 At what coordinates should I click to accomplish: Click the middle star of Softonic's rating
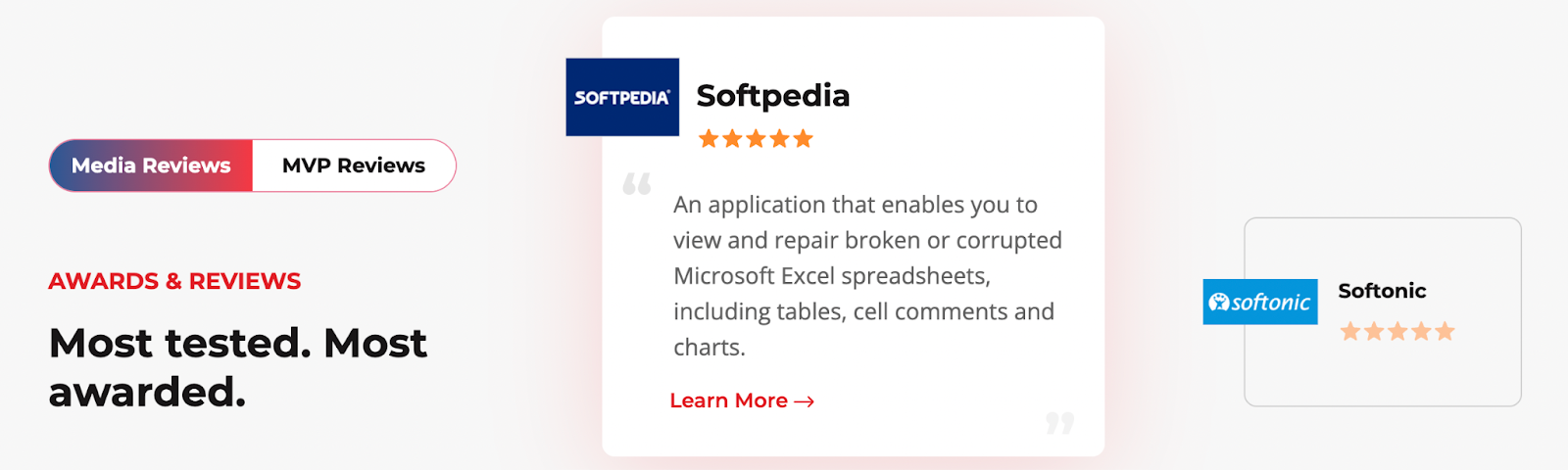(x=1397, y=331)
